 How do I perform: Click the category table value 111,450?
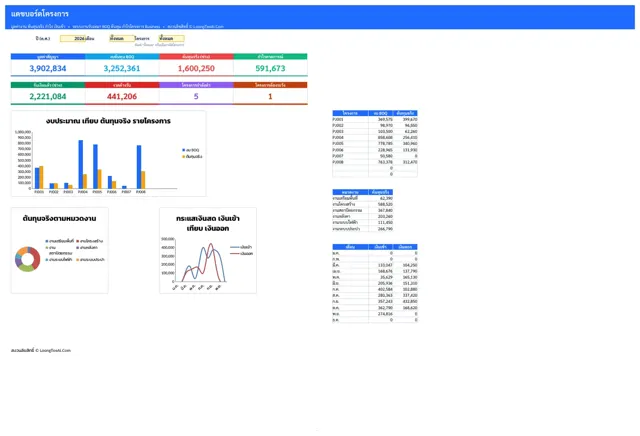coord(385,222)
